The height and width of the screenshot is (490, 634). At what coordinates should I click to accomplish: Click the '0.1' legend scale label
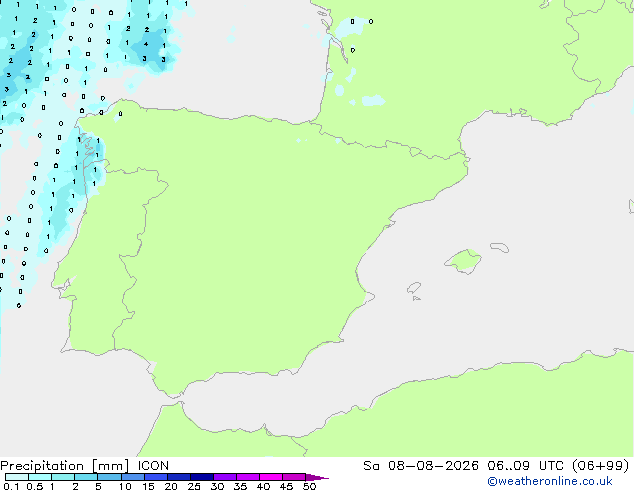11,486
